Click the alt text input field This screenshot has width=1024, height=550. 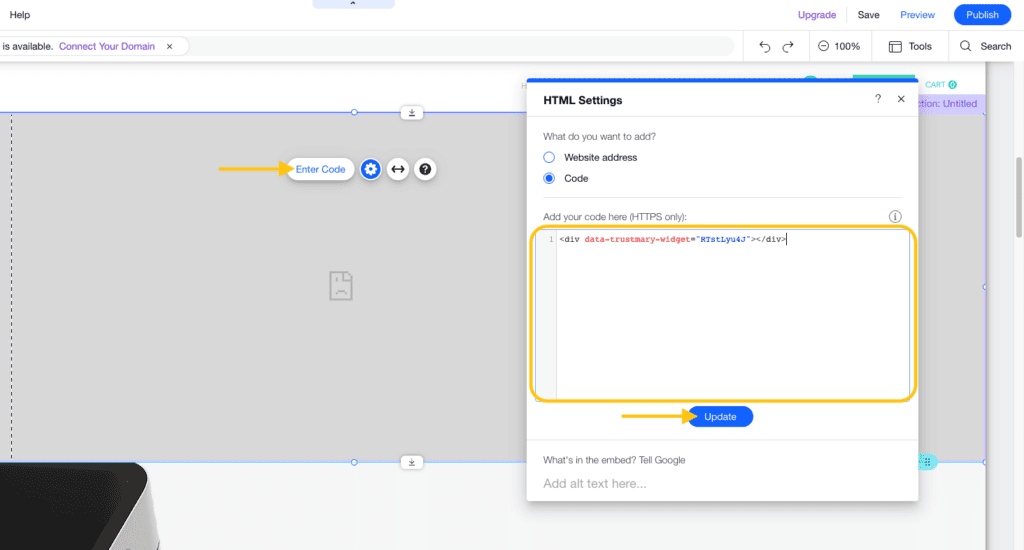click(x=721, y=483)
